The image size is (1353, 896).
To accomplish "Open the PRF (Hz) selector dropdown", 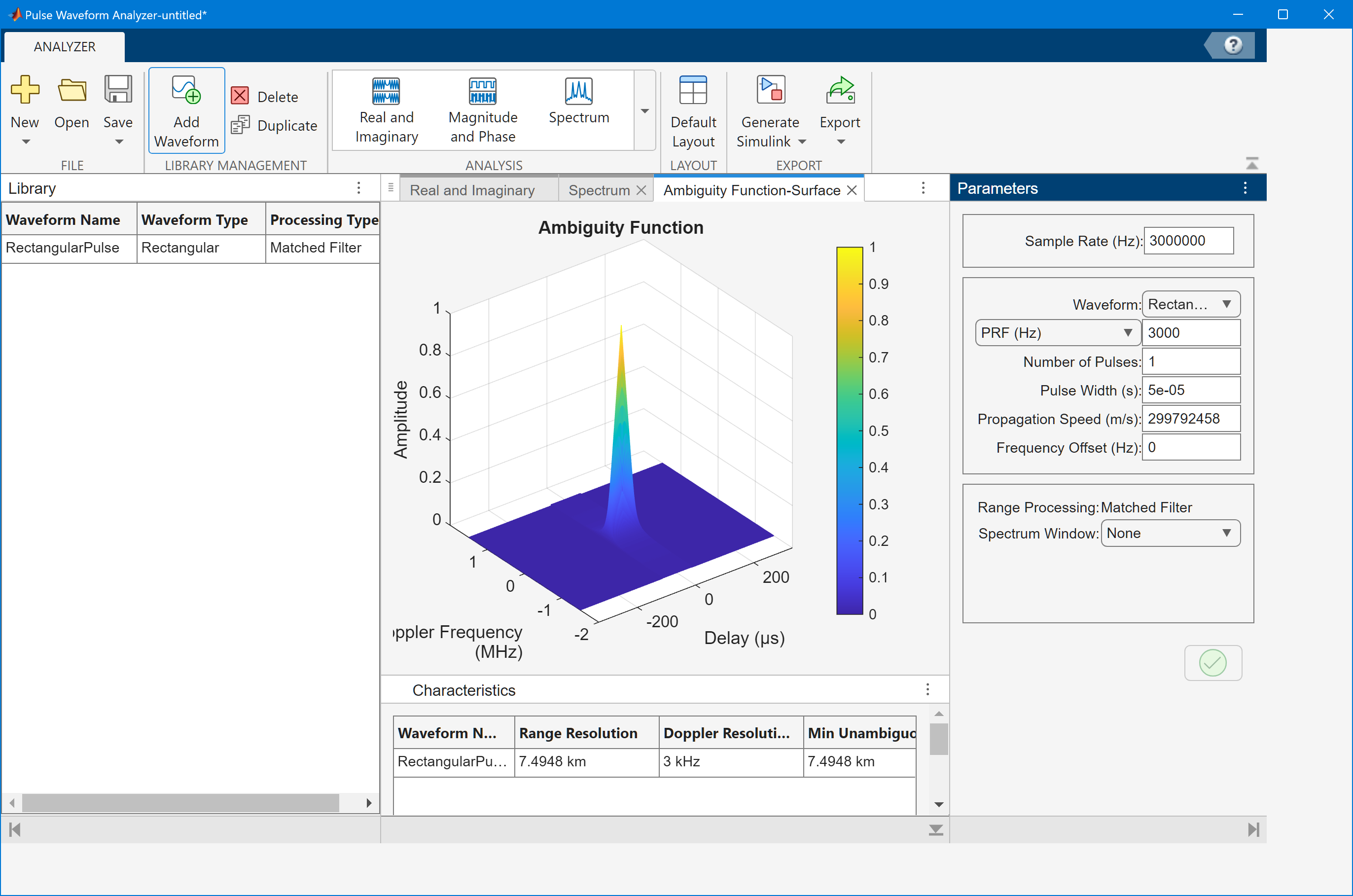I will (1057, 332).
